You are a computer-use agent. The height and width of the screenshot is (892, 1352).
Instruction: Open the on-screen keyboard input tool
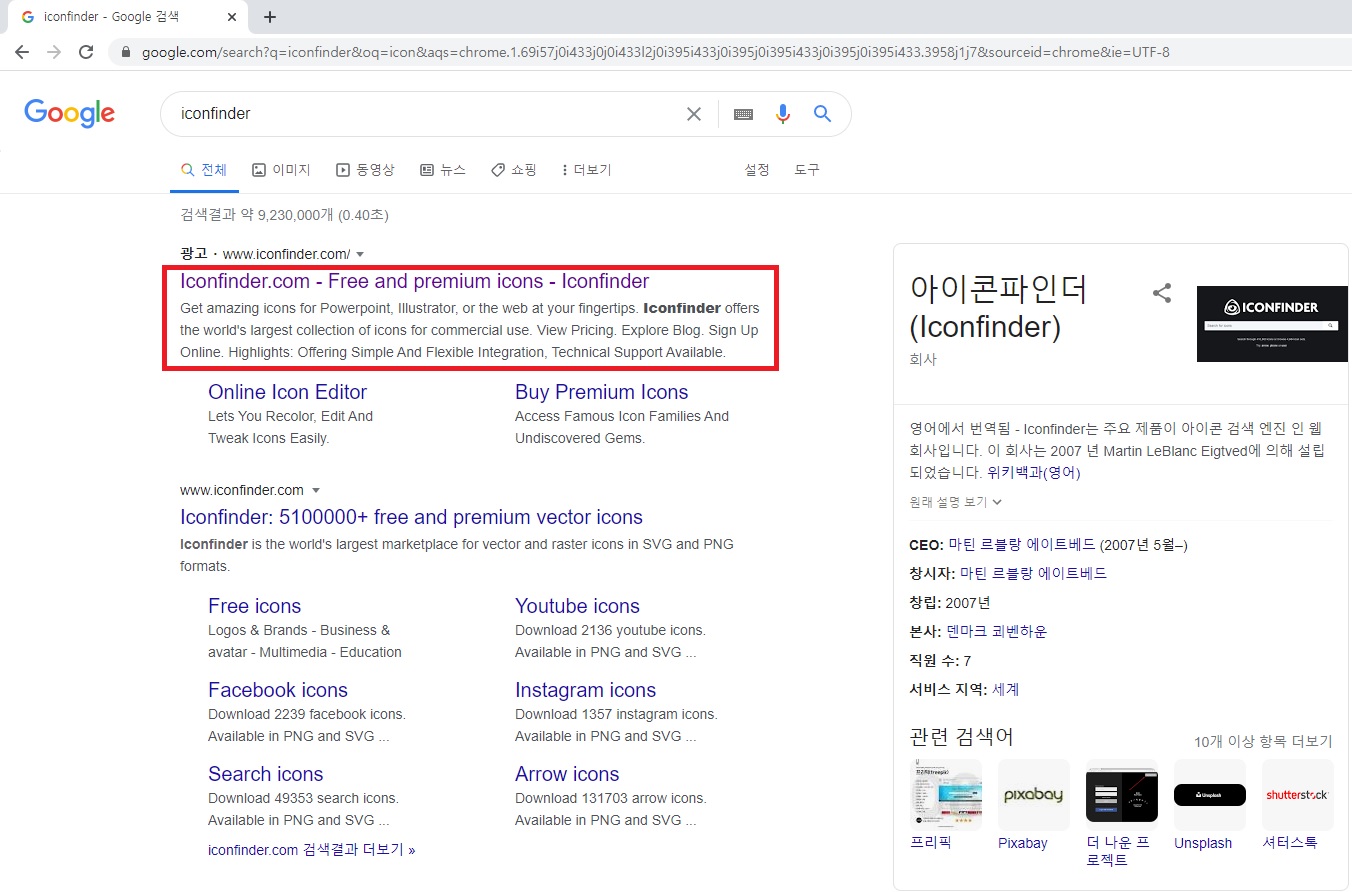click(743, 114)
